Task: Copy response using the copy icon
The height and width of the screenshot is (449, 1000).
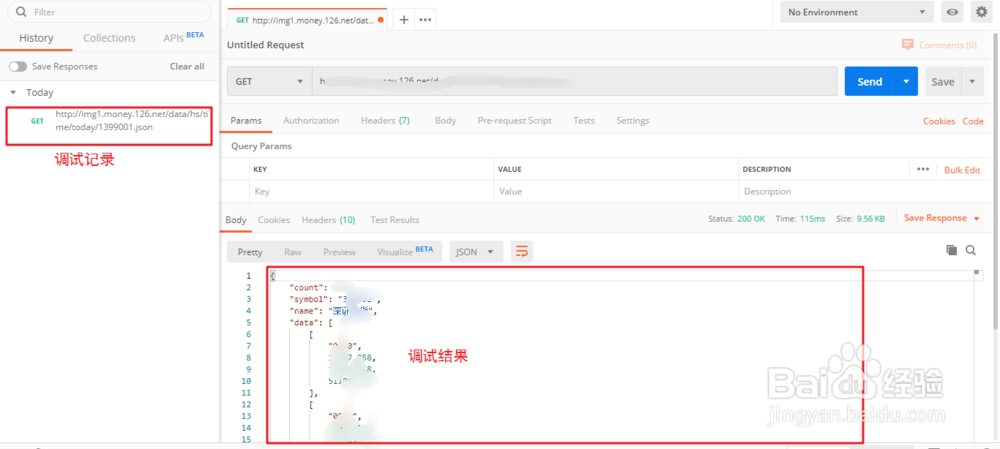Action: pyautogui.click(x=952, y=251)
